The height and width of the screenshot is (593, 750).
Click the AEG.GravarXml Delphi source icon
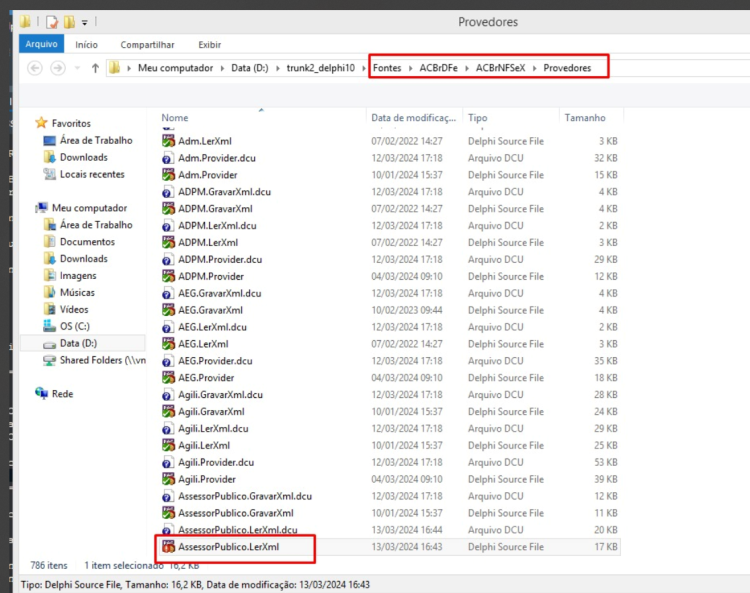[x=168, y=310]
